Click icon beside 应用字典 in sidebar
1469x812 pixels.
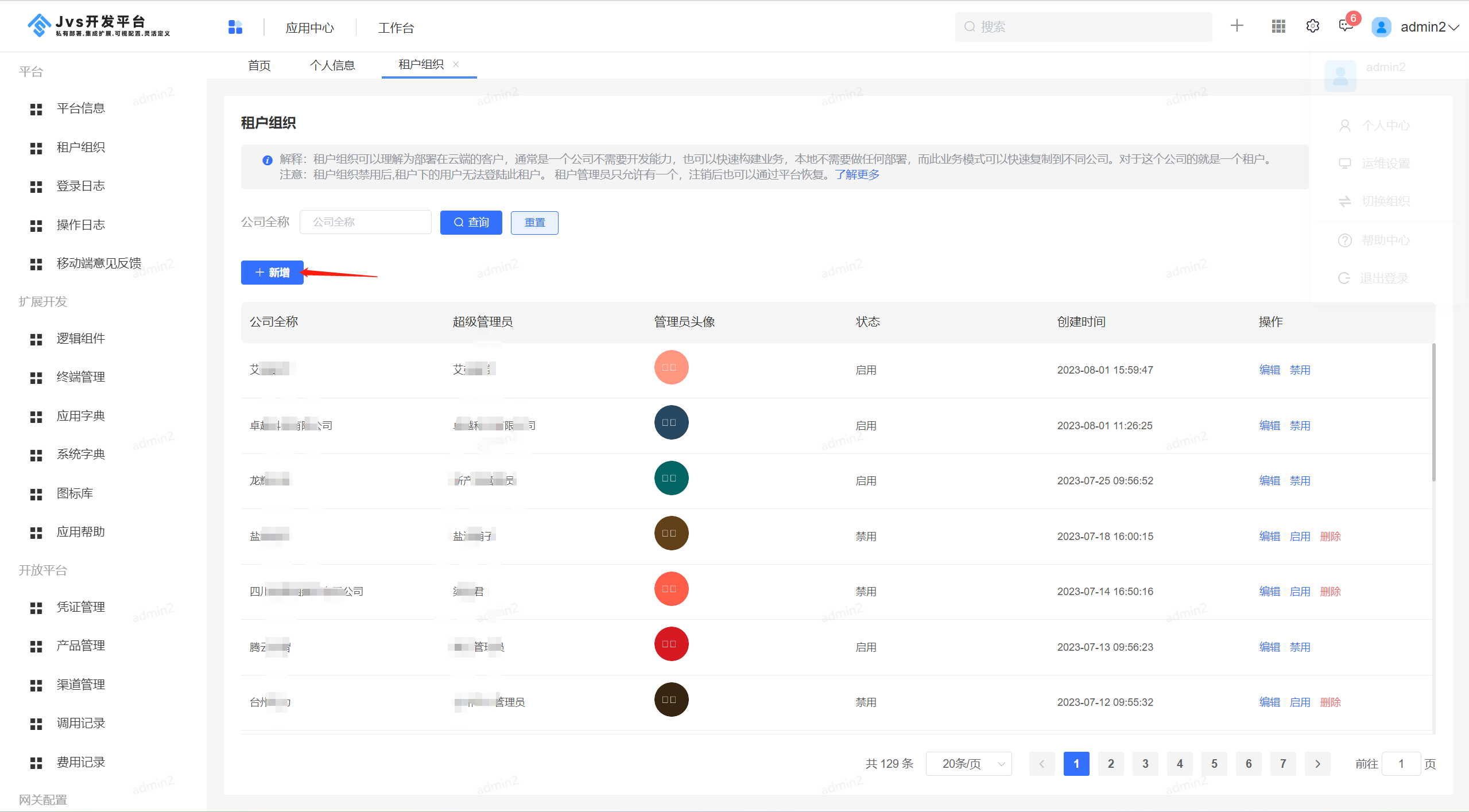point(36,417)
